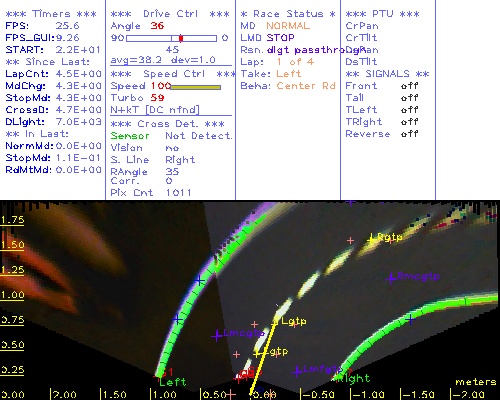Click the Sensor Not Detect status

(171, 136)
